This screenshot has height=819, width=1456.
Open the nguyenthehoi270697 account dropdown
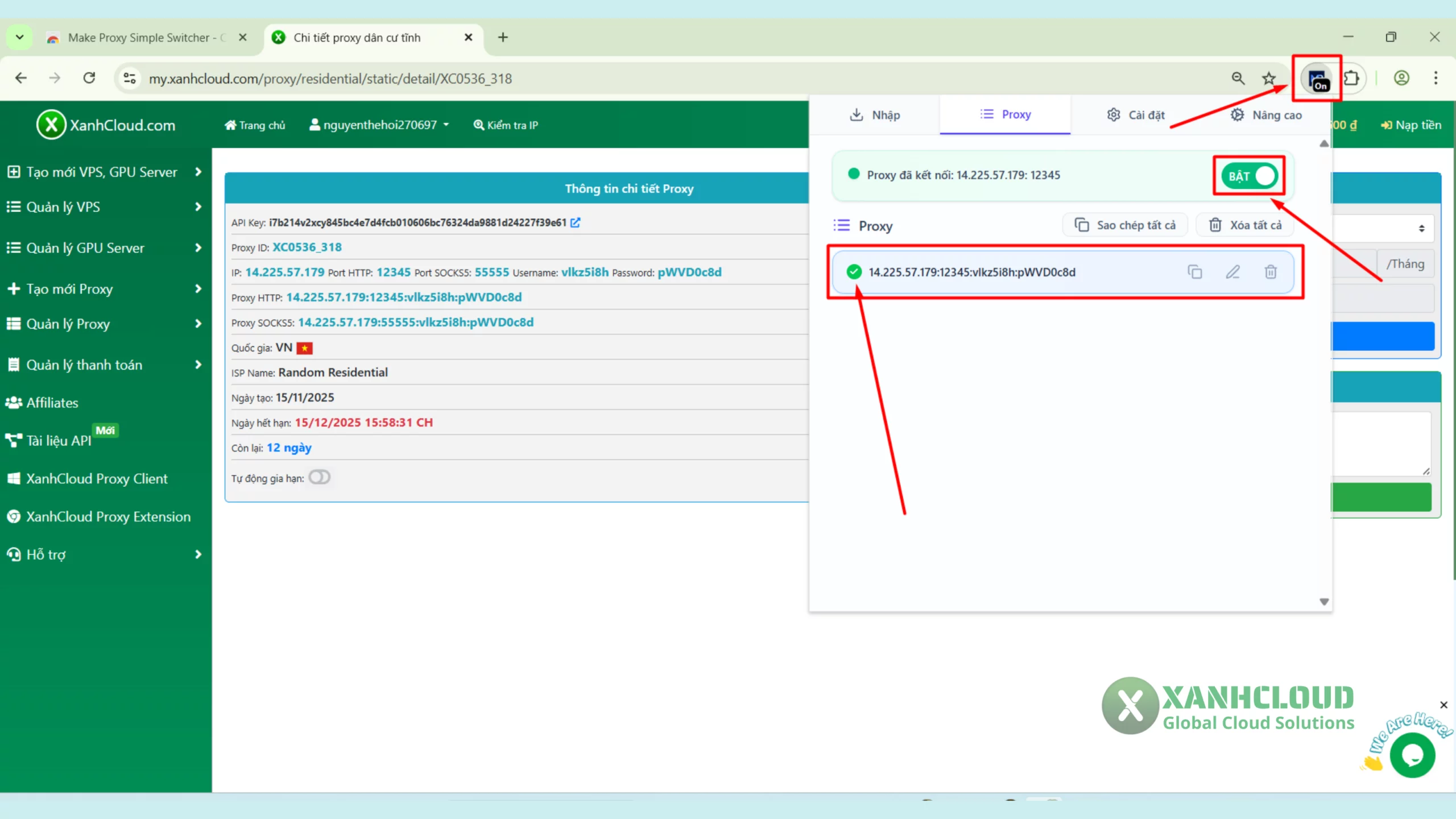point(379,125)
